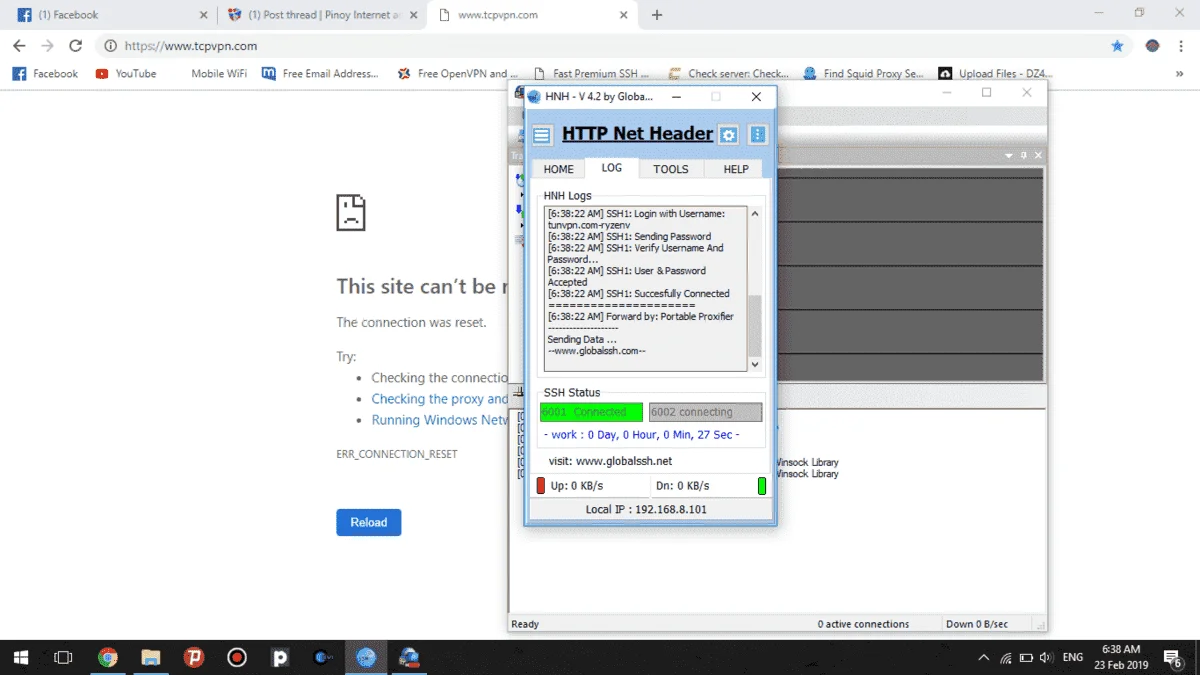Screen dimensions: 1200x675
Task: Close the www.tcpvpn.com tab
Action: [x=623, y=15]
